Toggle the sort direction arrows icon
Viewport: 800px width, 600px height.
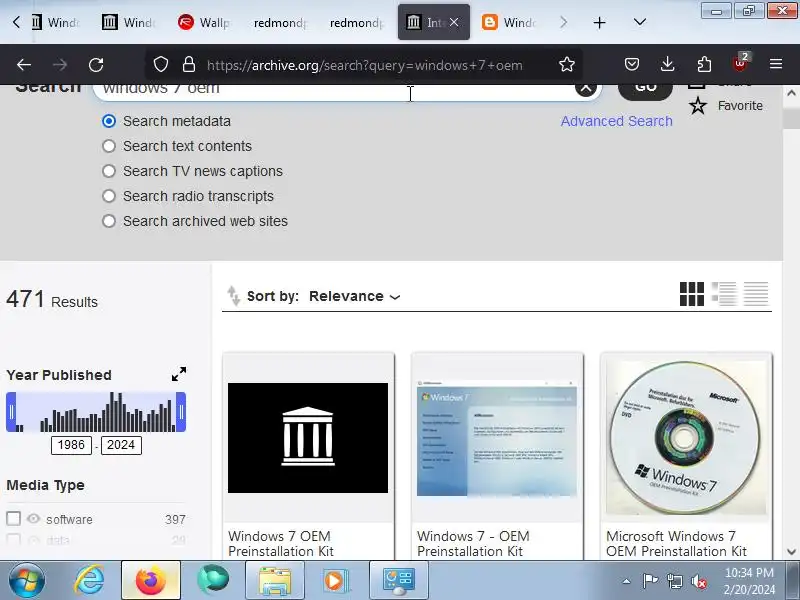pos(233,296)
